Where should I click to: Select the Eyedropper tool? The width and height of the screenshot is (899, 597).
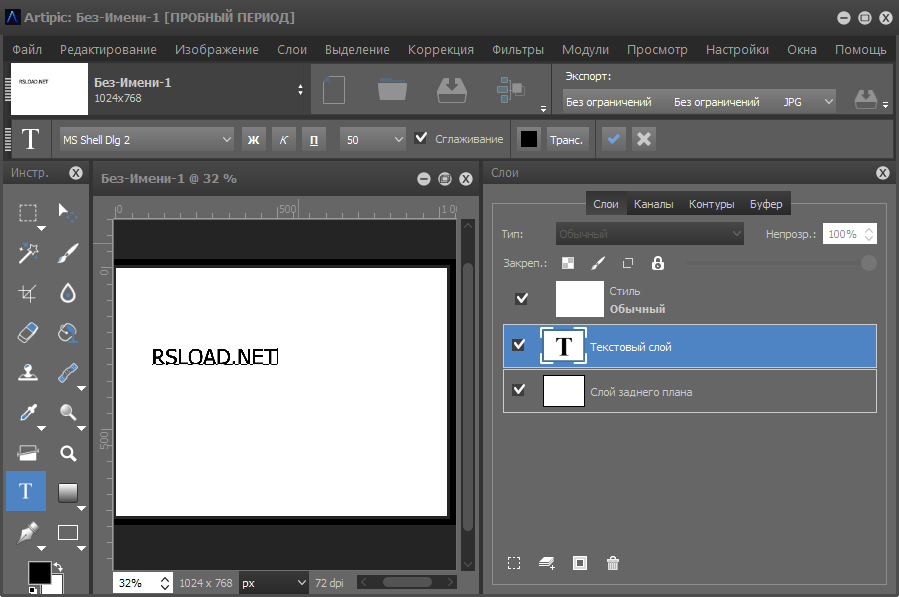pyautogui.click(x=28, y=412)
